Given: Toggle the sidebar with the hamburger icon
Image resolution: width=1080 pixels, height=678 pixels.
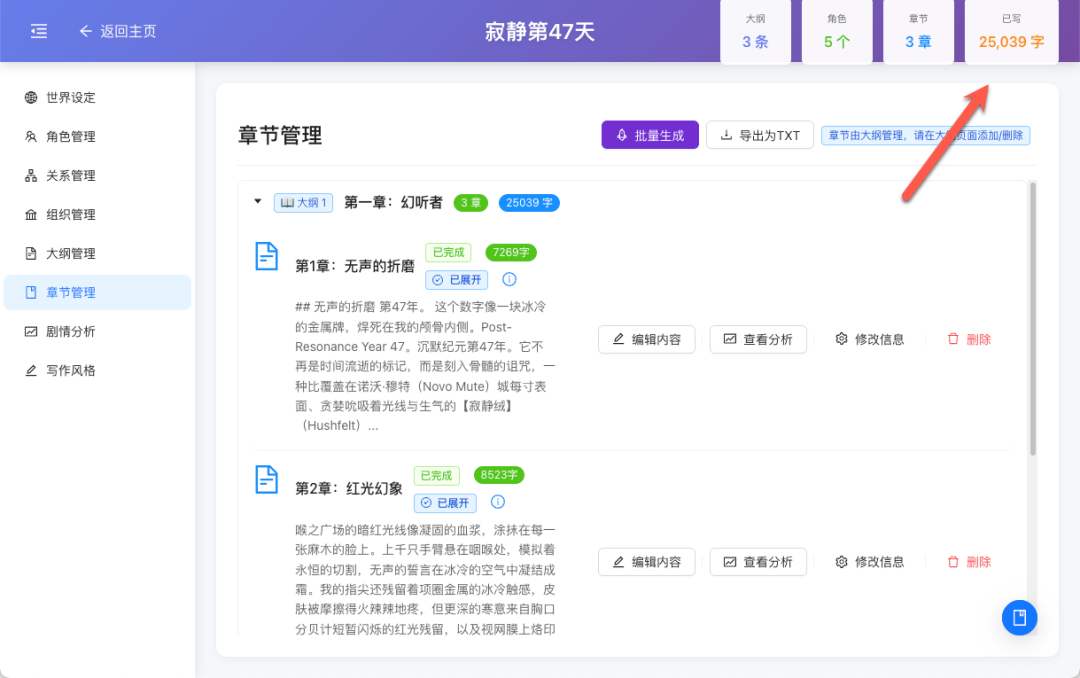Looking at the screenshot, I should 39,31.
